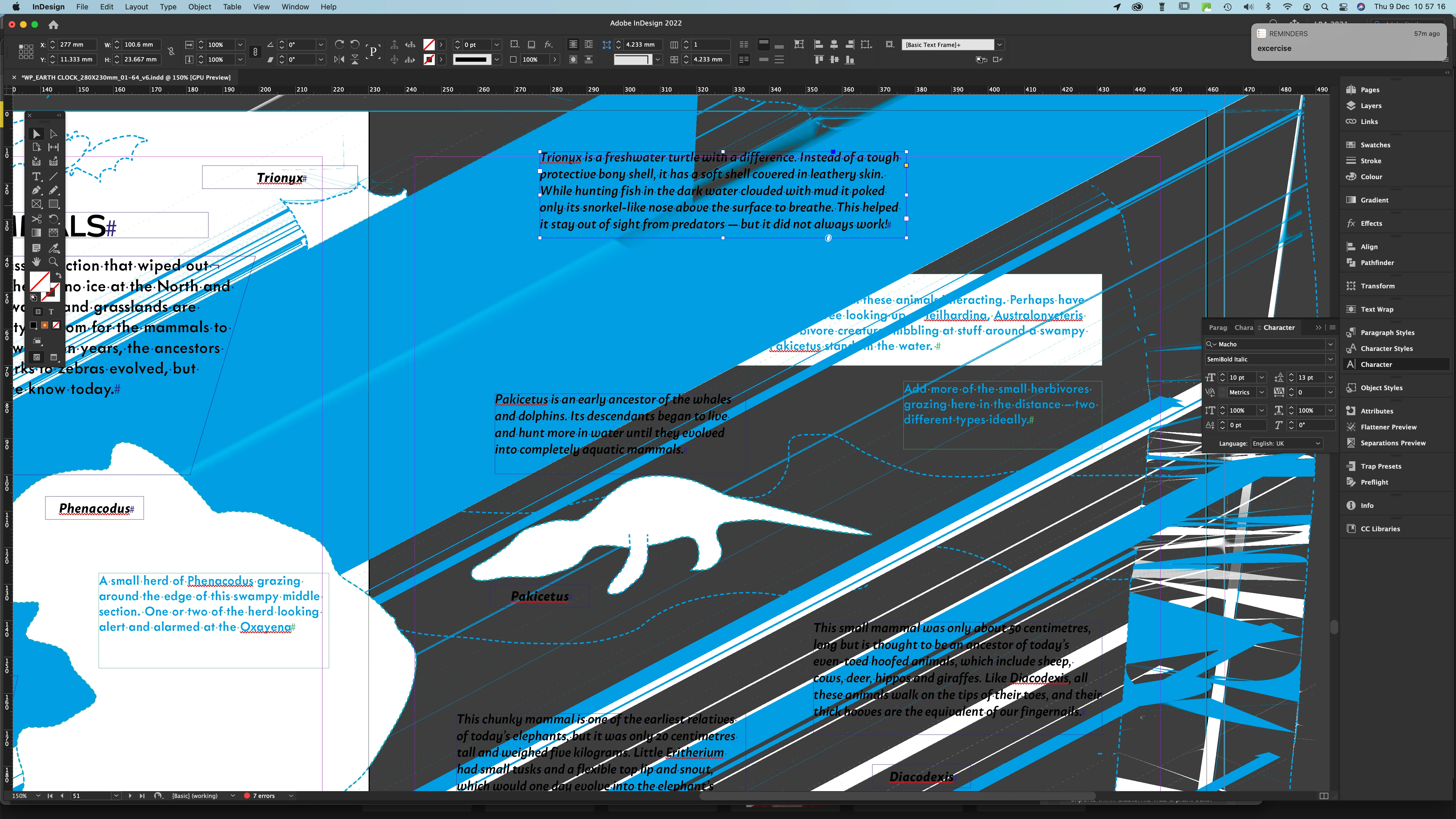Select the Pen tool

tap(36, 191)
